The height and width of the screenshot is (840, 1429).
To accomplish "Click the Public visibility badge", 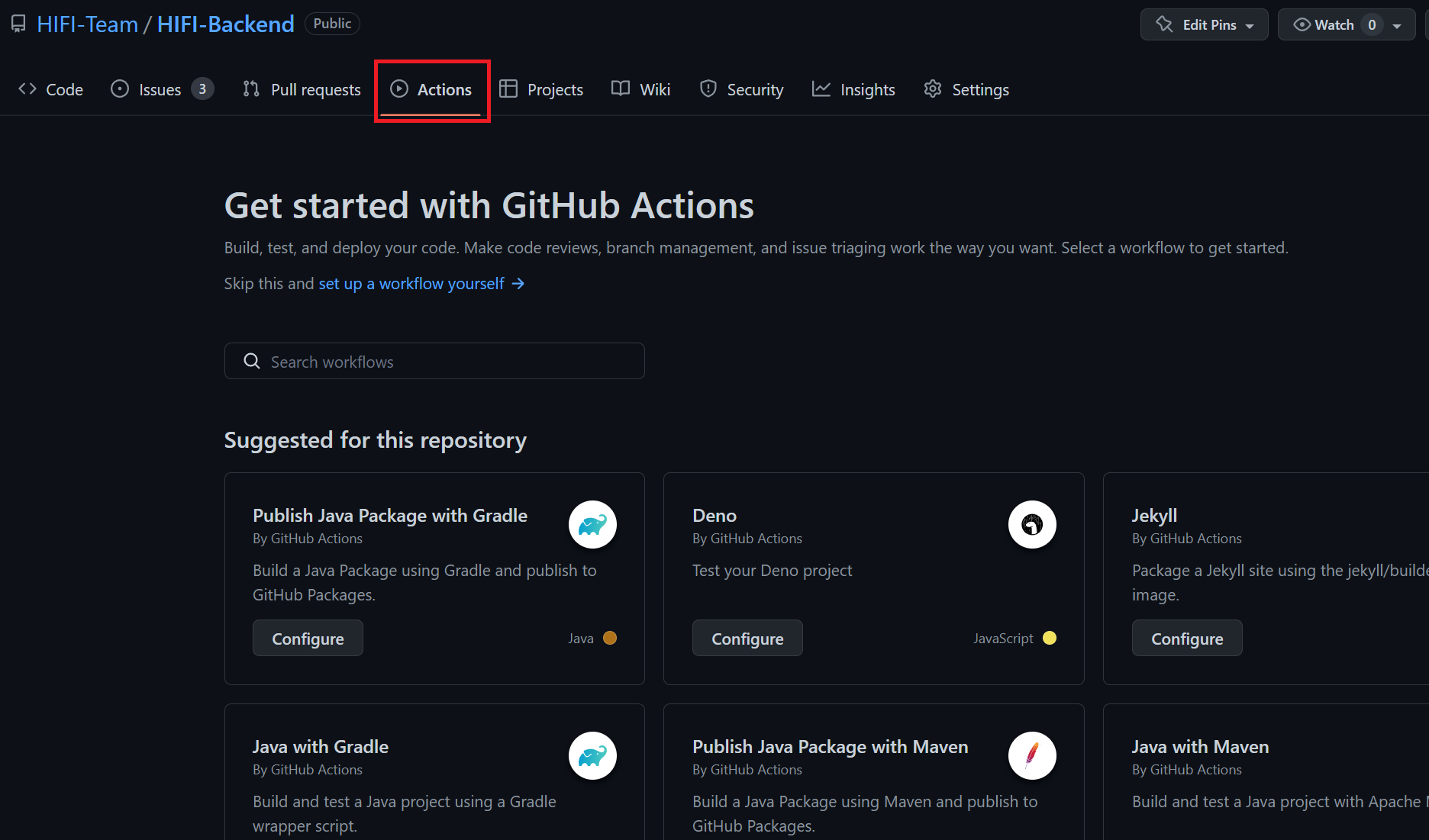I will coord(332,24).
